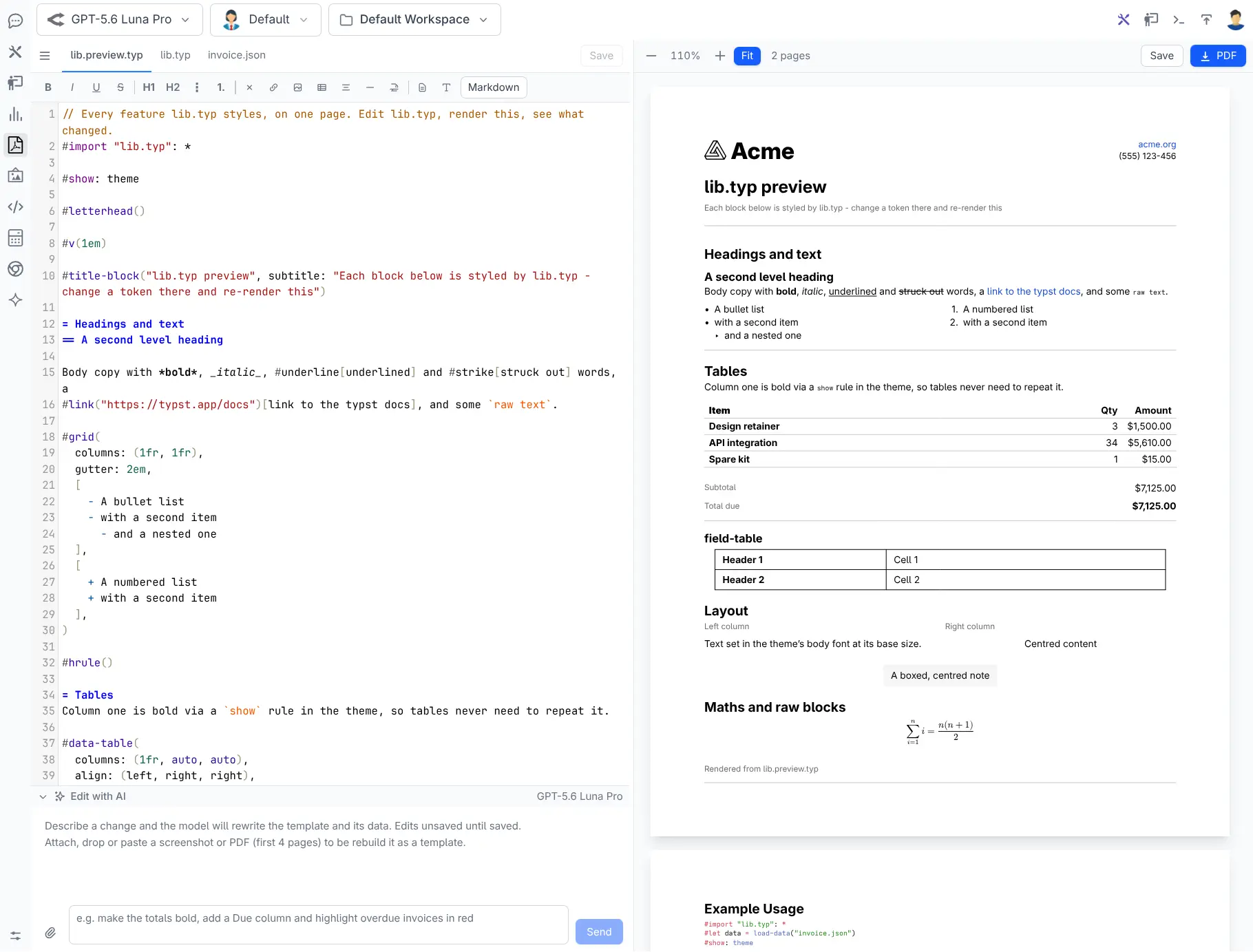
Task: Insert a table from the toolbar
Action: [x=322, y=87]
